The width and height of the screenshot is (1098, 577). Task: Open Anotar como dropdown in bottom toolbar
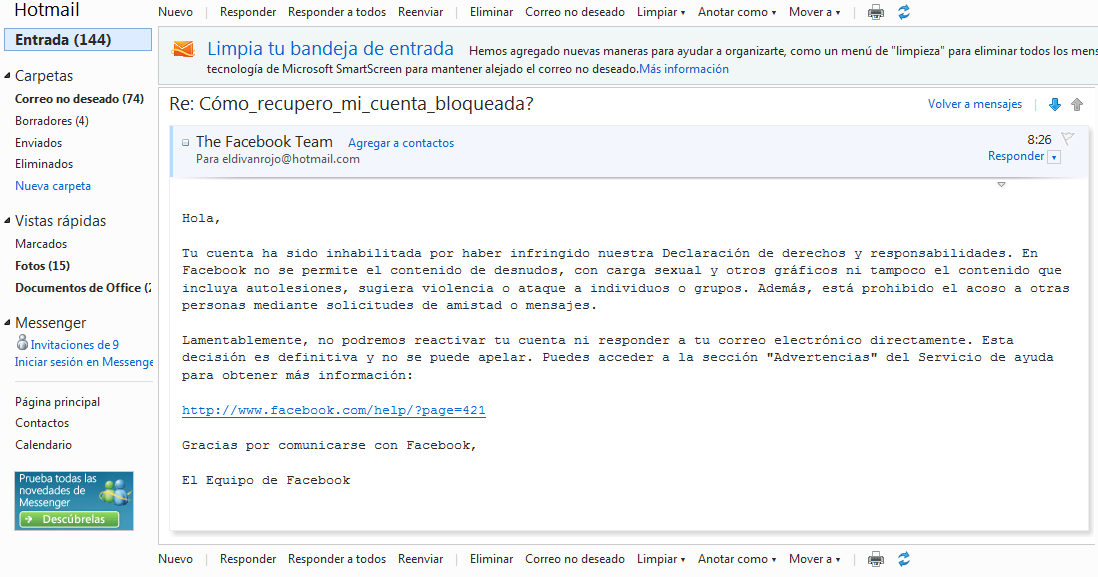(x=737, y=559)
